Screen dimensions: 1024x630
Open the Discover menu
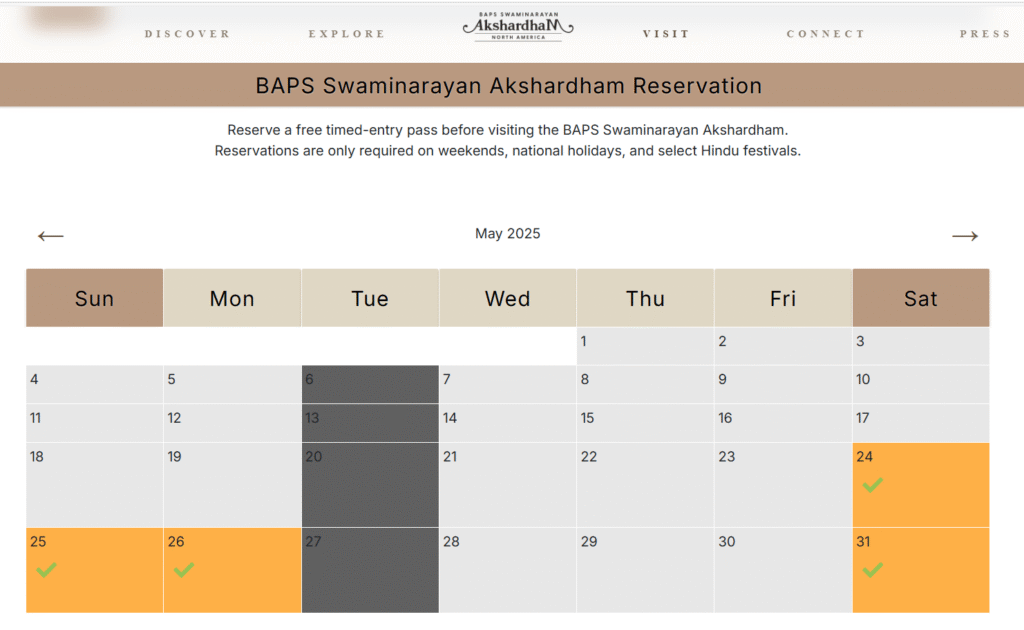pos(187,34)
